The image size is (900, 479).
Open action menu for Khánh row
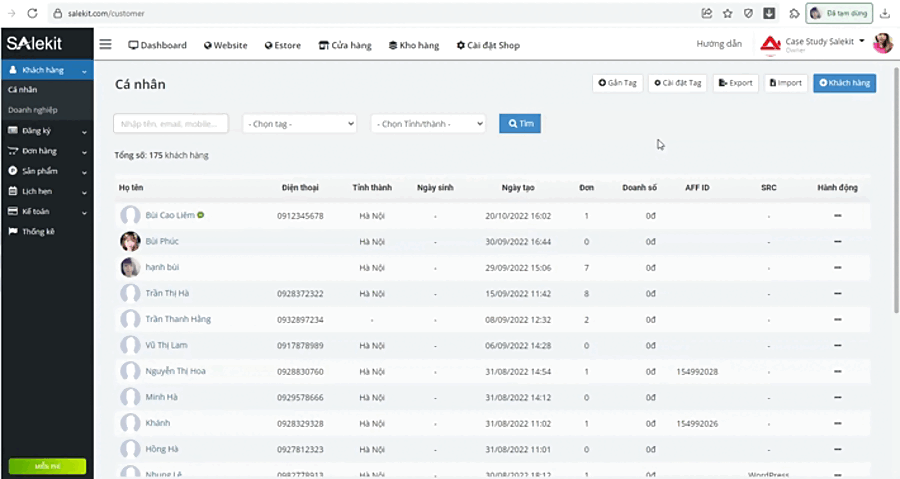point(837,423)
